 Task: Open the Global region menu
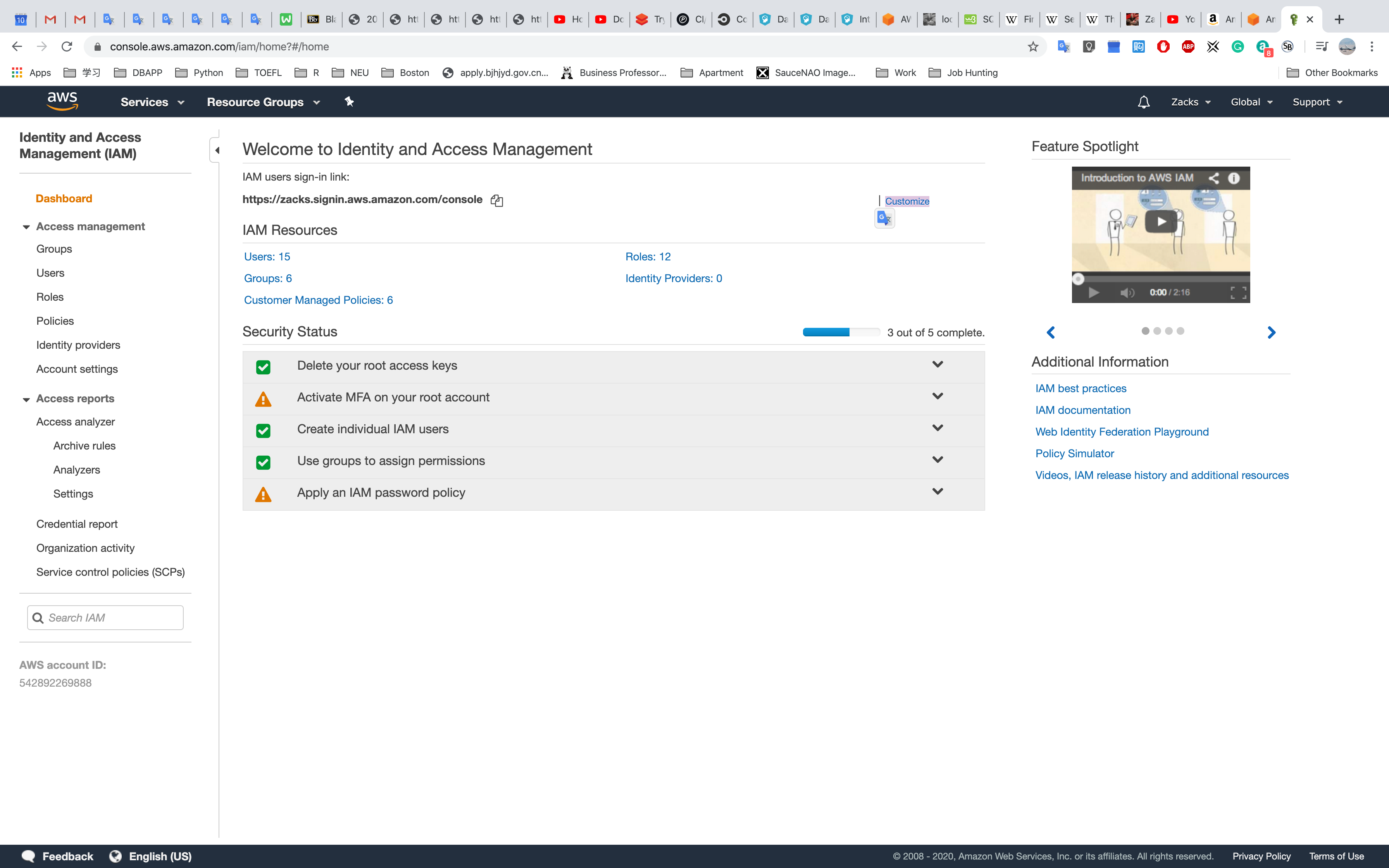click(1251, 102)
